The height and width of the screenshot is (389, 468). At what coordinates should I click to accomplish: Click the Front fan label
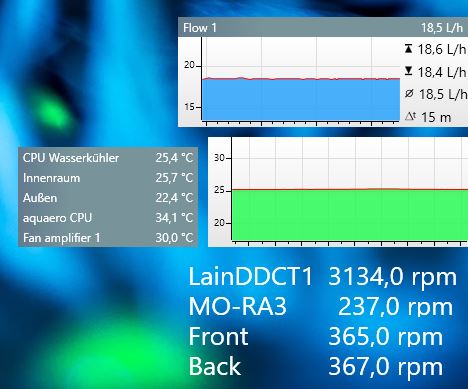tap(218, 337)
